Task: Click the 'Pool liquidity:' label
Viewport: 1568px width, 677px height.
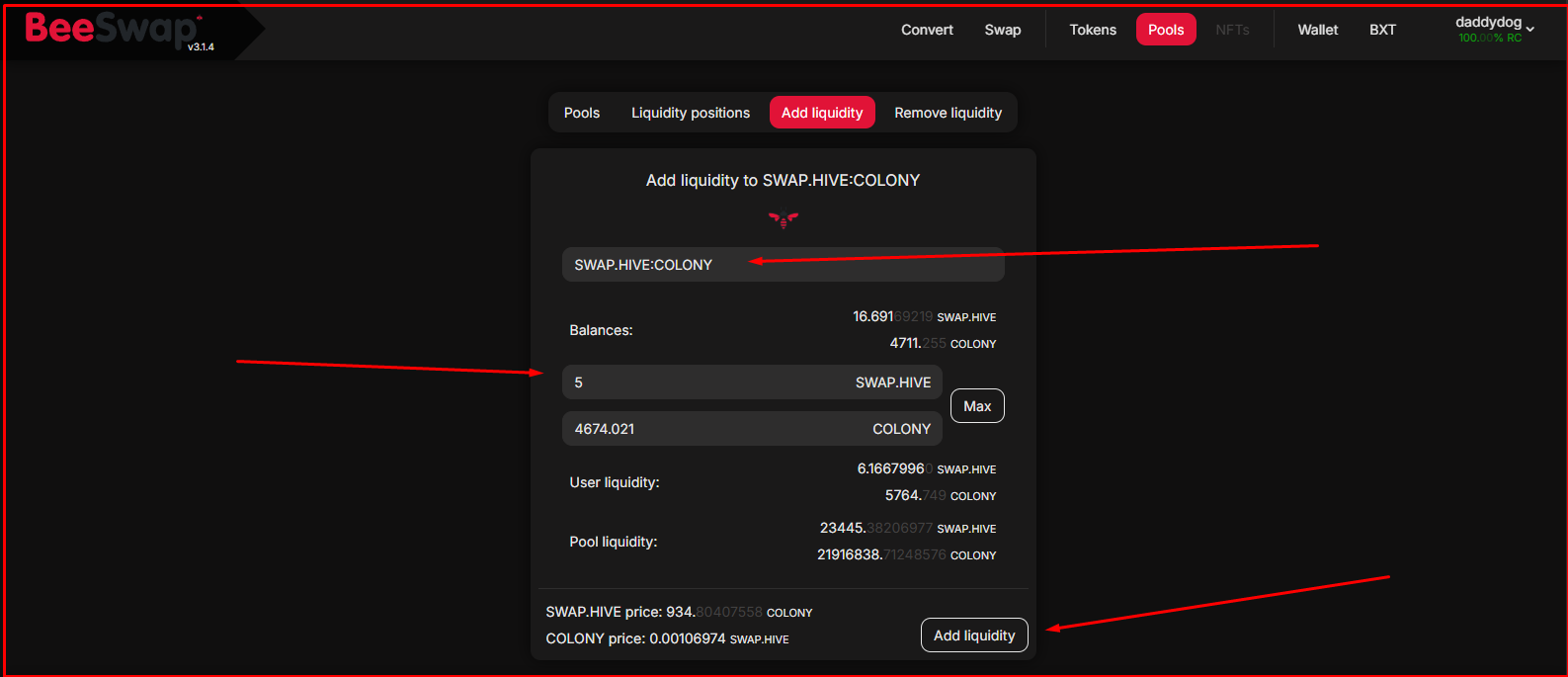Action: (614, 542)
